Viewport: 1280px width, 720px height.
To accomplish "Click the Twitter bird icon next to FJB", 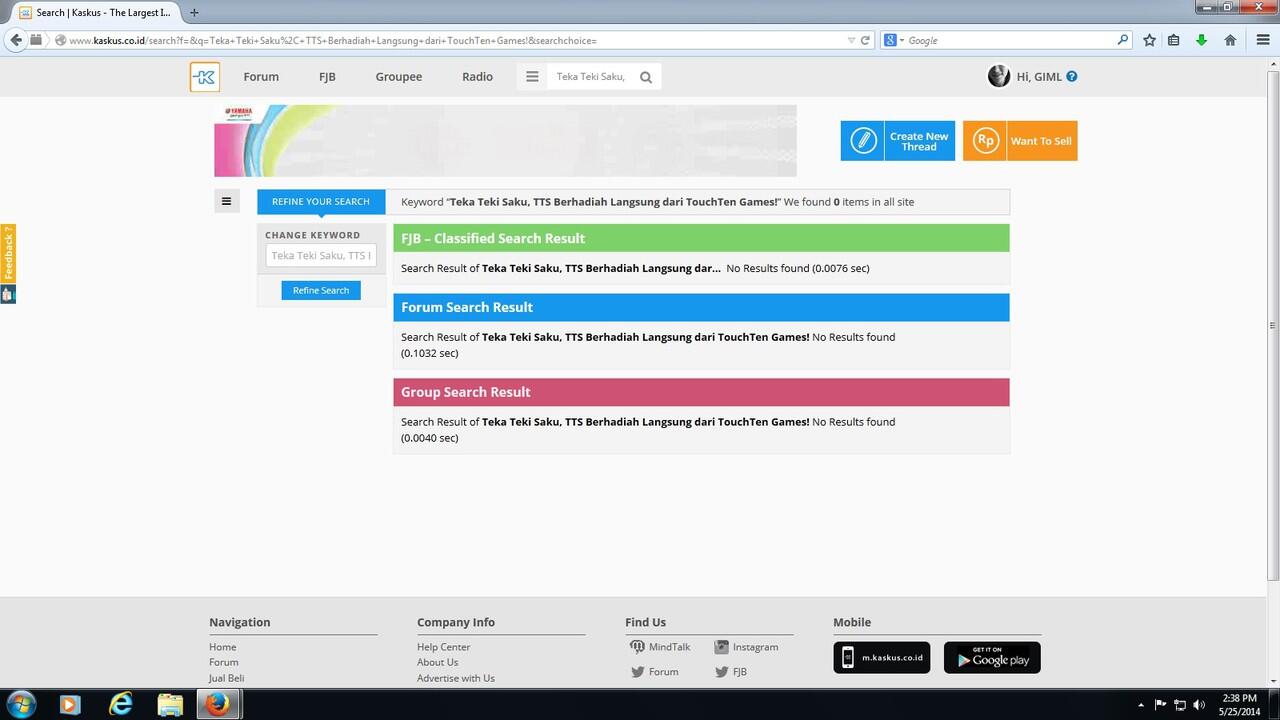I will pos(721,672).
